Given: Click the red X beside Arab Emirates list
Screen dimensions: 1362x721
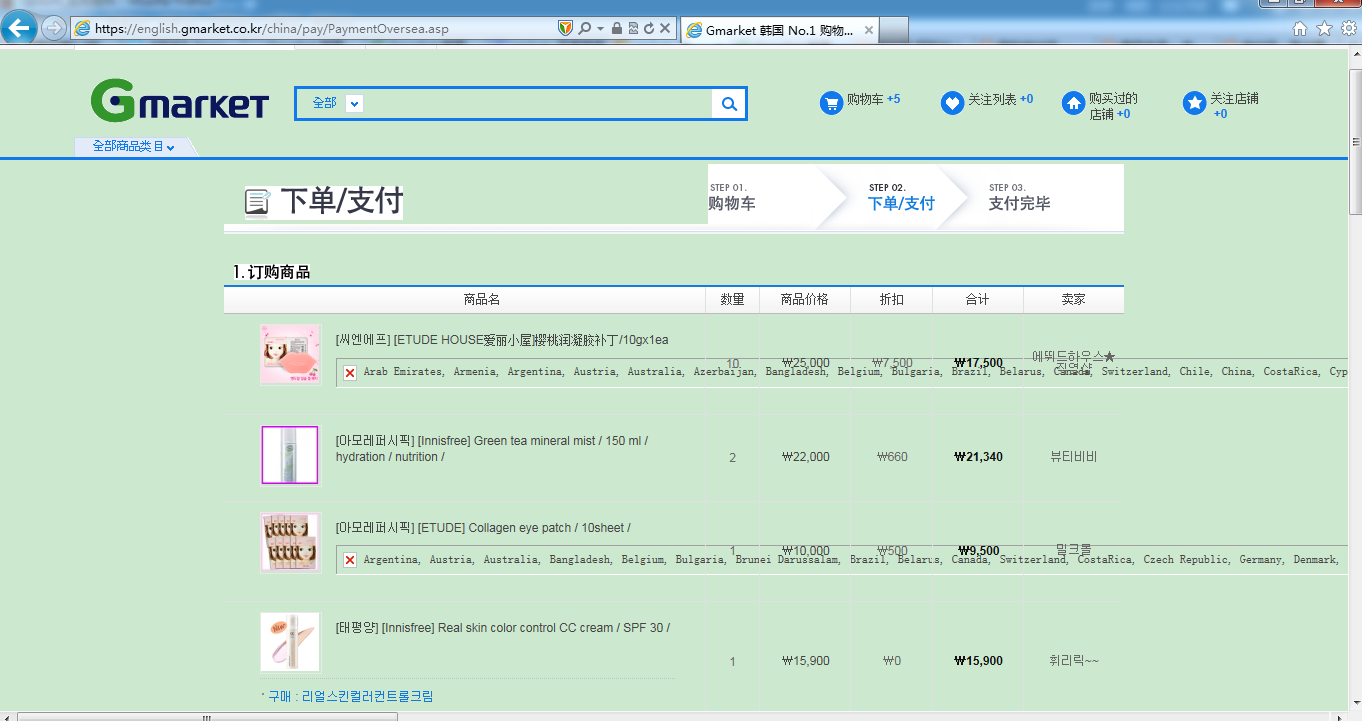Looking at the screenshot, I should click(350, 372).
